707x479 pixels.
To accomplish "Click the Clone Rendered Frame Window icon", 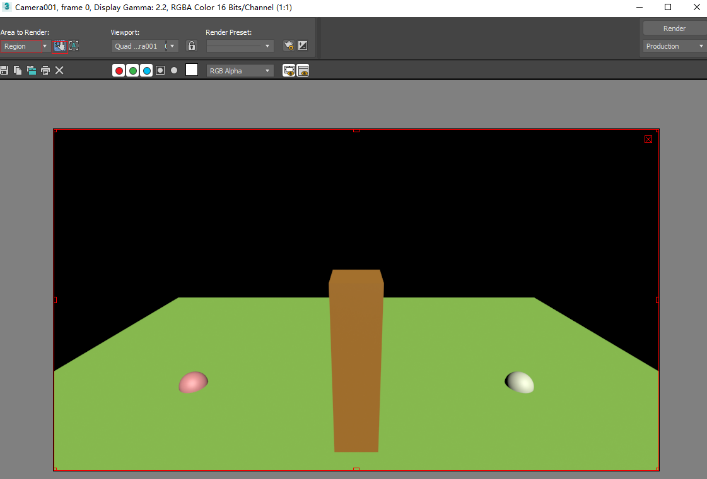I will pyautogui.click(x=31, y=70).
